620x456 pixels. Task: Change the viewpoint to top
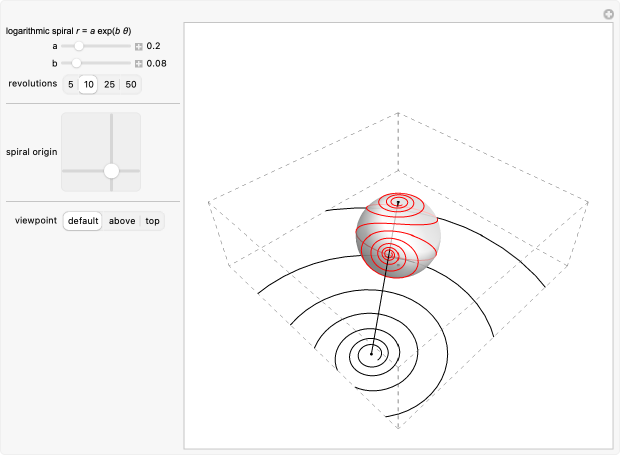click(152, 221)
